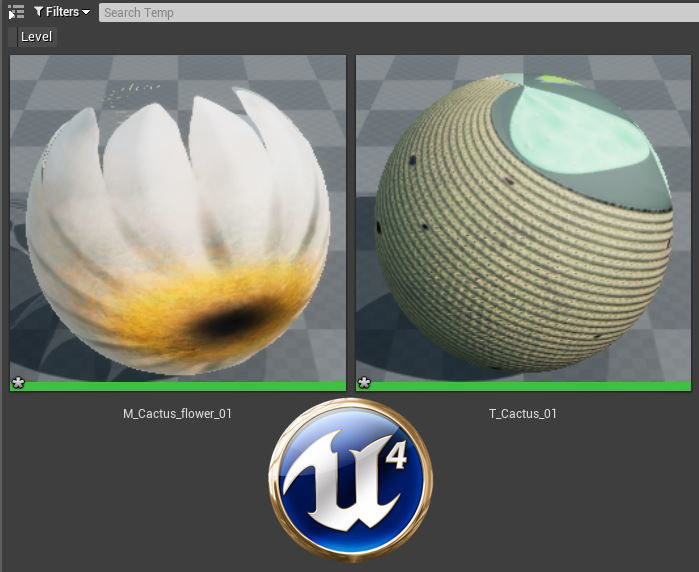
Task: Click the T_Cactus_01 asset name
Action: [523, 414]
